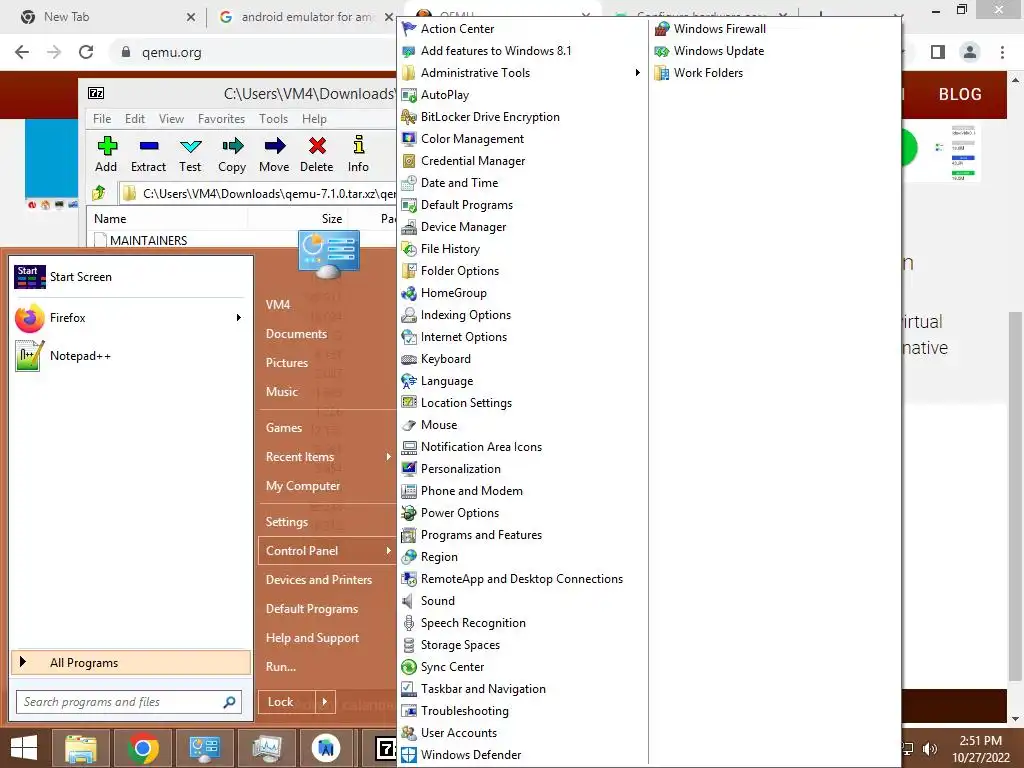The height and width of the screenshot is (768, 1024).
Task: Open Devices and Printers from Start menu
Action: pyautogui.click(x=319, y=580)
